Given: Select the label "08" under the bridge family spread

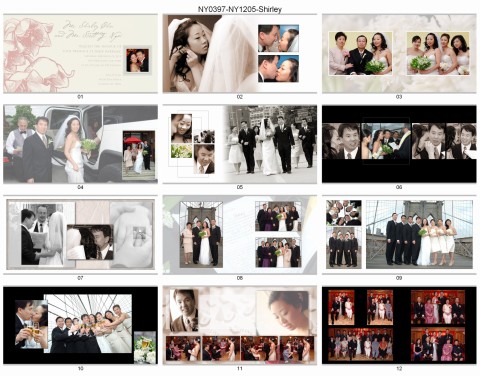Looking at the screenshot, I should [x=240, y=278].
